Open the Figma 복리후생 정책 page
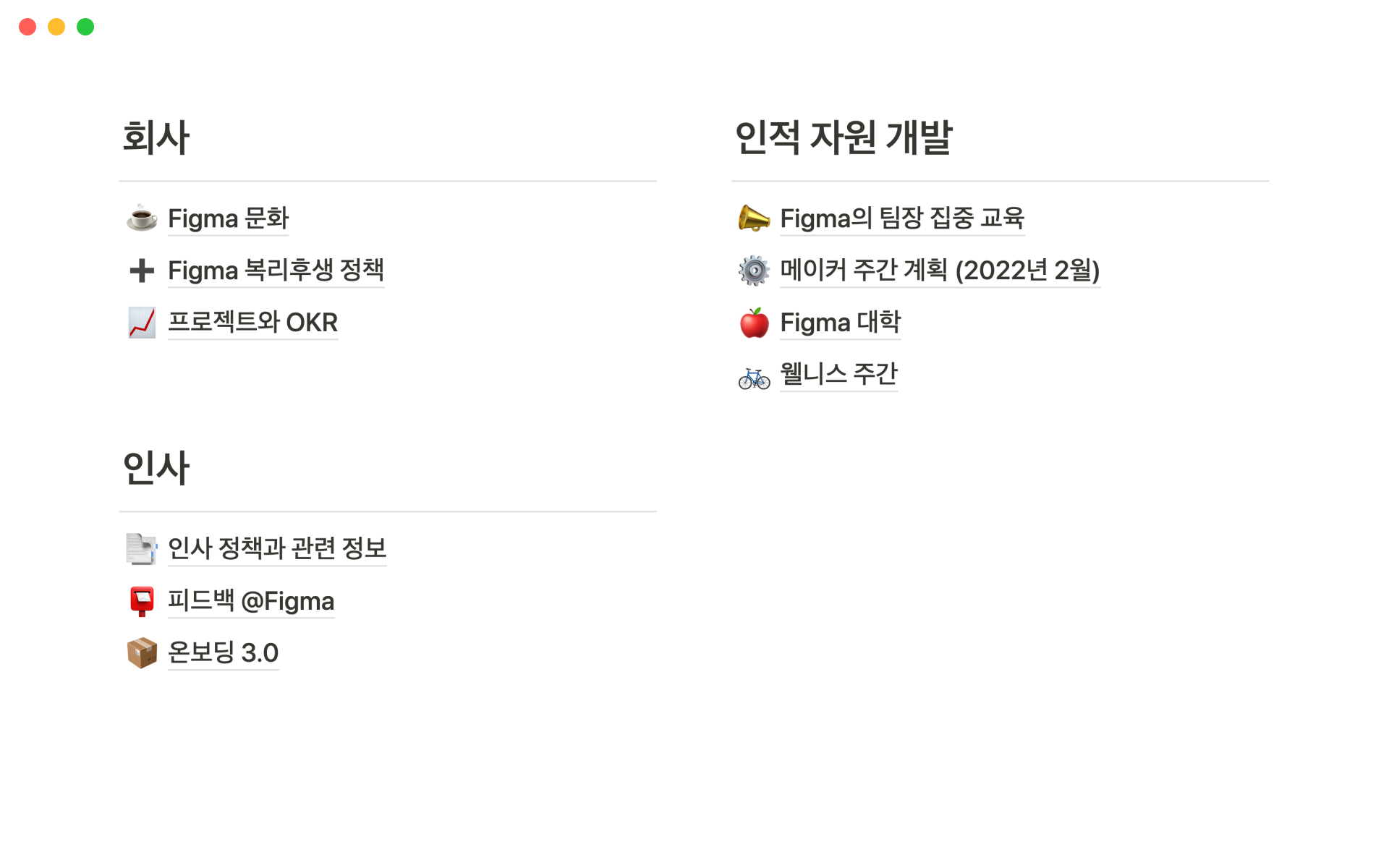1389x868 pixels. point(276,271)
